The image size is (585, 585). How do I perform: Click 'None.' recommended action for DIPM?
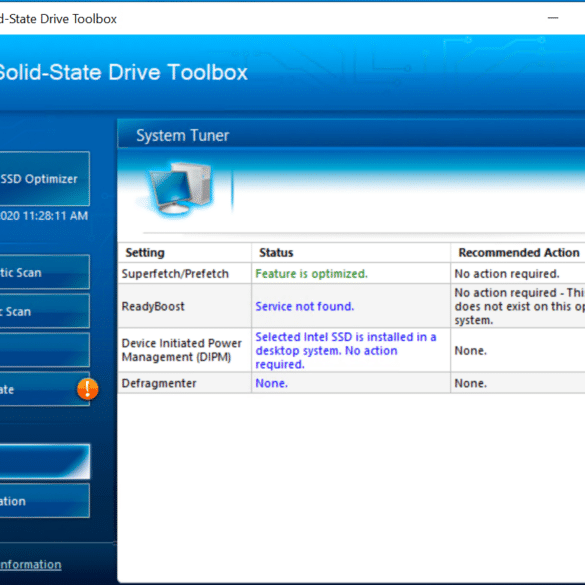point(470,351)
